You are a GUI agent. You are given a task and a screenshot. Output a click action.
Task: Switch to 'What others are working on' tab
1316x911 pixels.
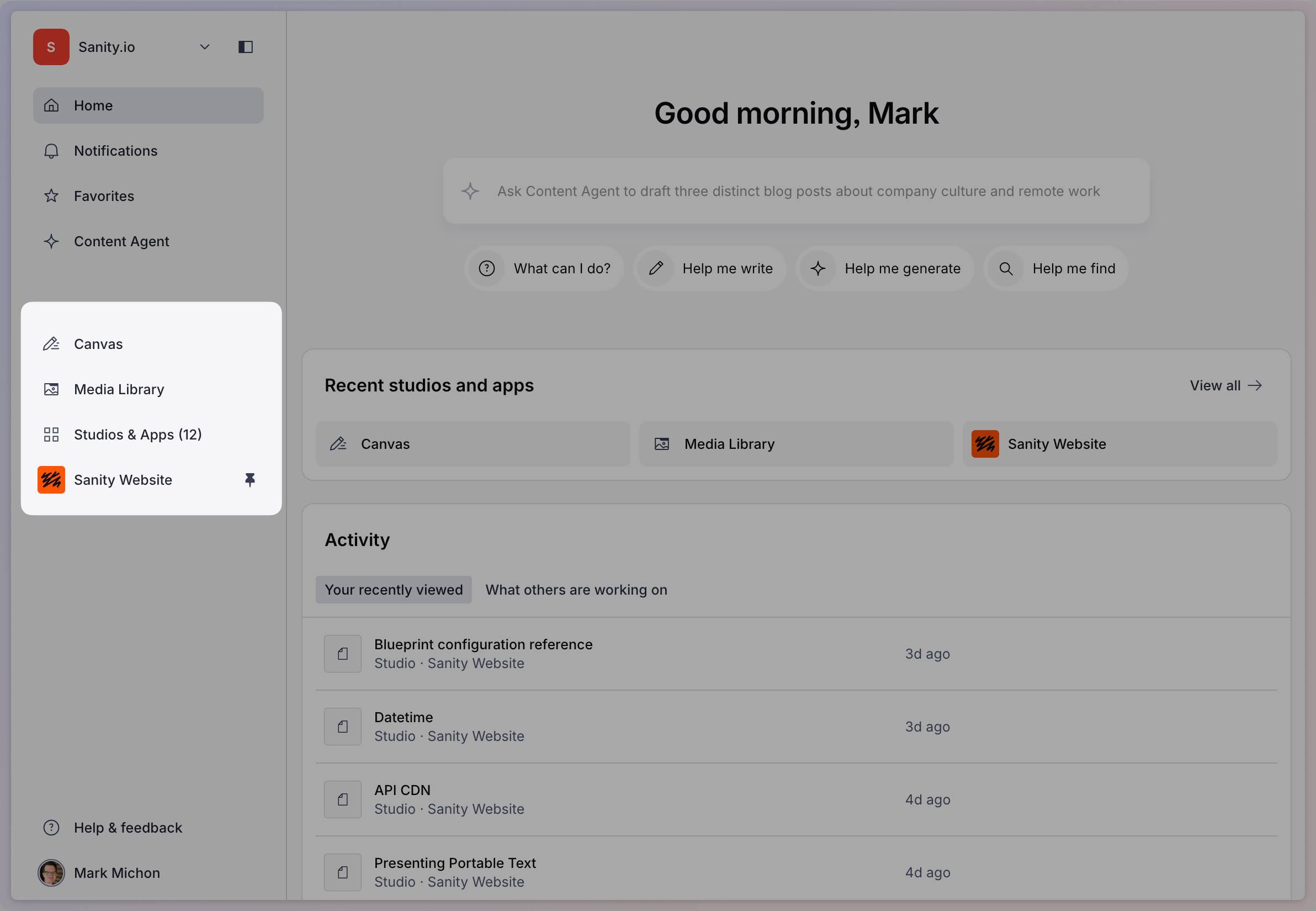[576, 590]
